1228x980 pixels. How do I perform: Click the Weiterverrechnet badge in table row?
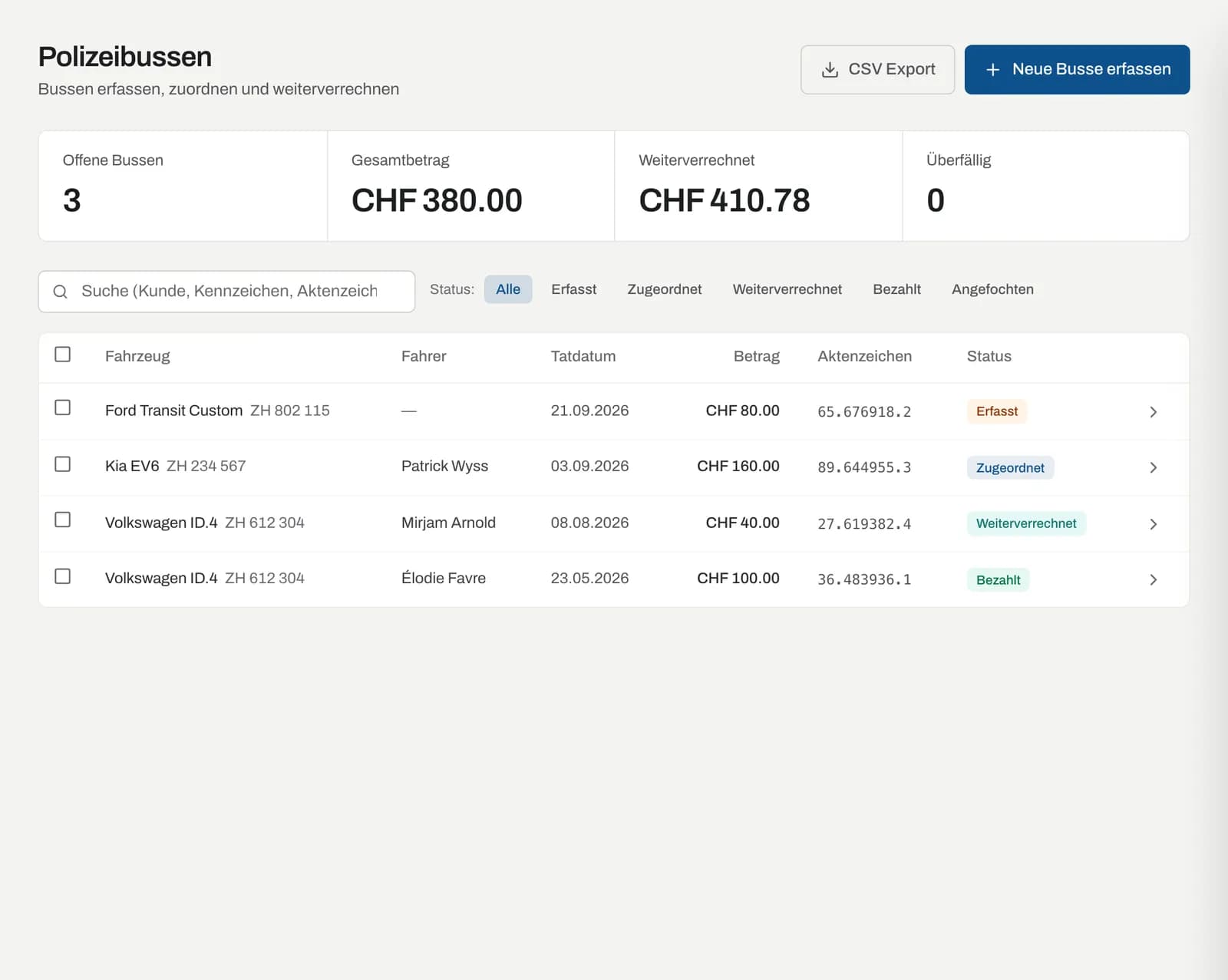(x=1026, y=523)
